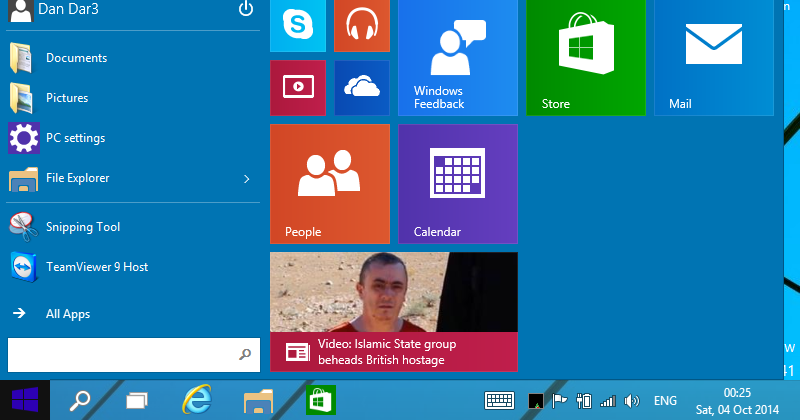The image size is (800, 420).
Task: Open Search from the taskbar
Action: pos(80,401)
